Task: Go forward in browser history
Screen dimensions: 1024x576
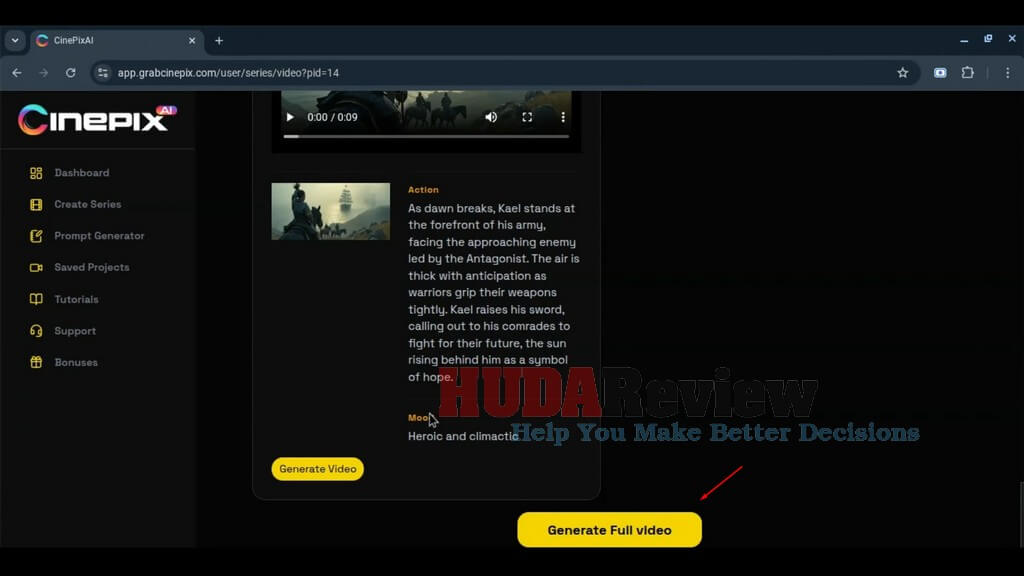Action: tap(44, 73)
